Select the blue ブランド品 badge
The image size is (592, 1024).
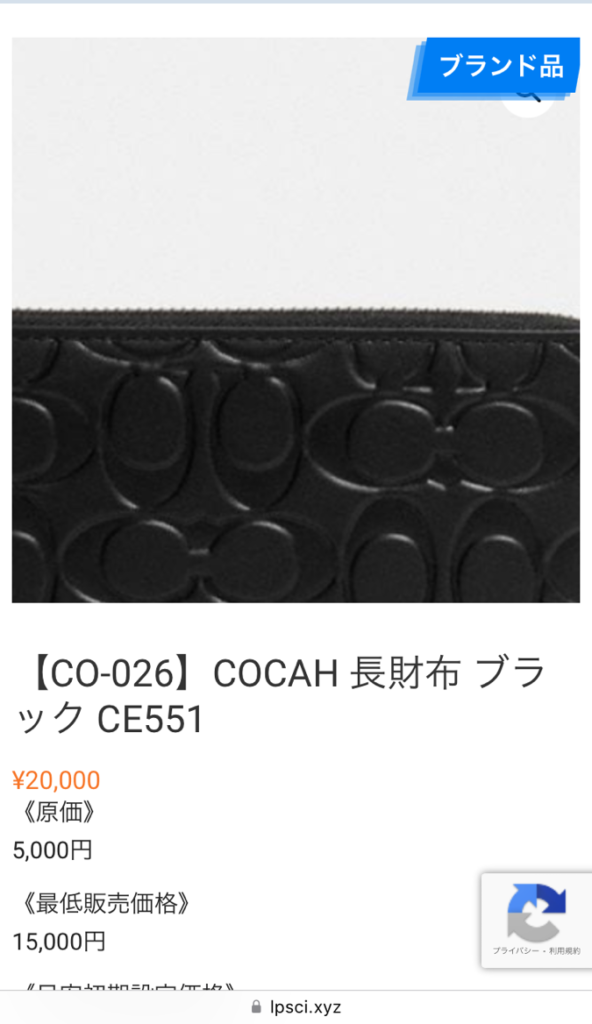(x=494, y=68)
